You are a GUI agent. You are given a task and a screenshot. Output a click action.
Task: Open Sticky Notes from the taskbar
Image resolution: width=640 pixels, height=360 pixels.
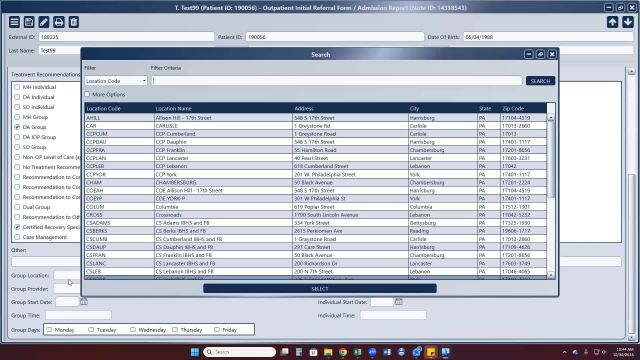coord(431,352)
